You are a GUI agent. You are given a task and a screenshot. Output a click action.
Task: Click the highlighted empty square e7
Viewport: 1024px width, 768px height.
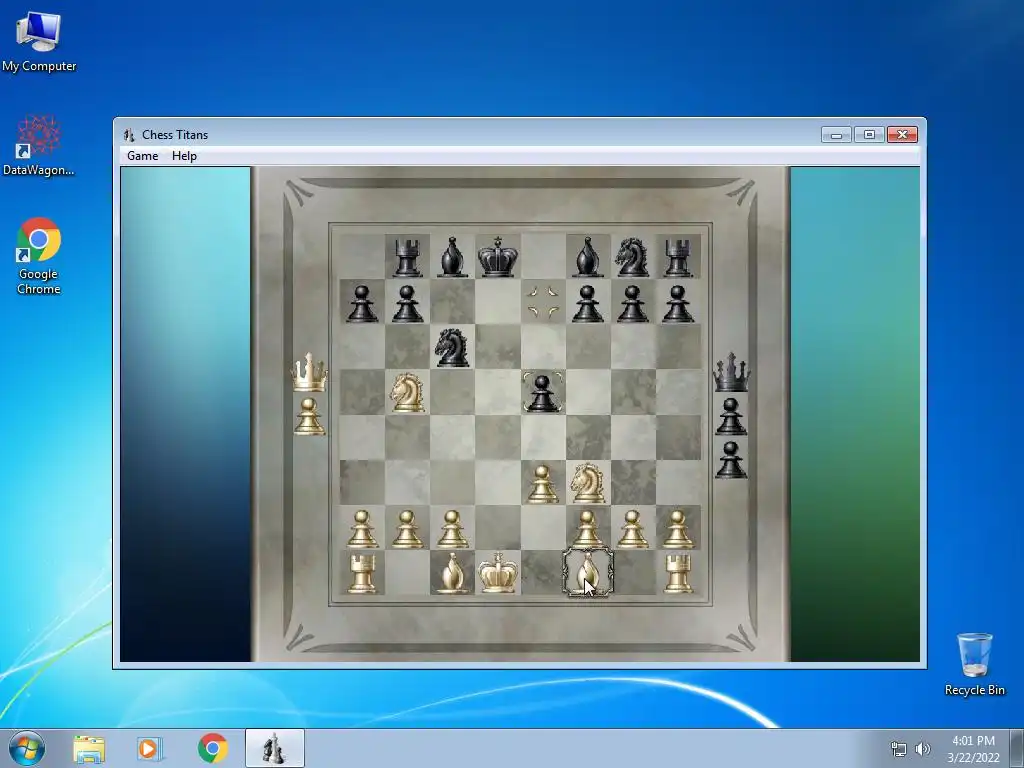pos(543,302)
